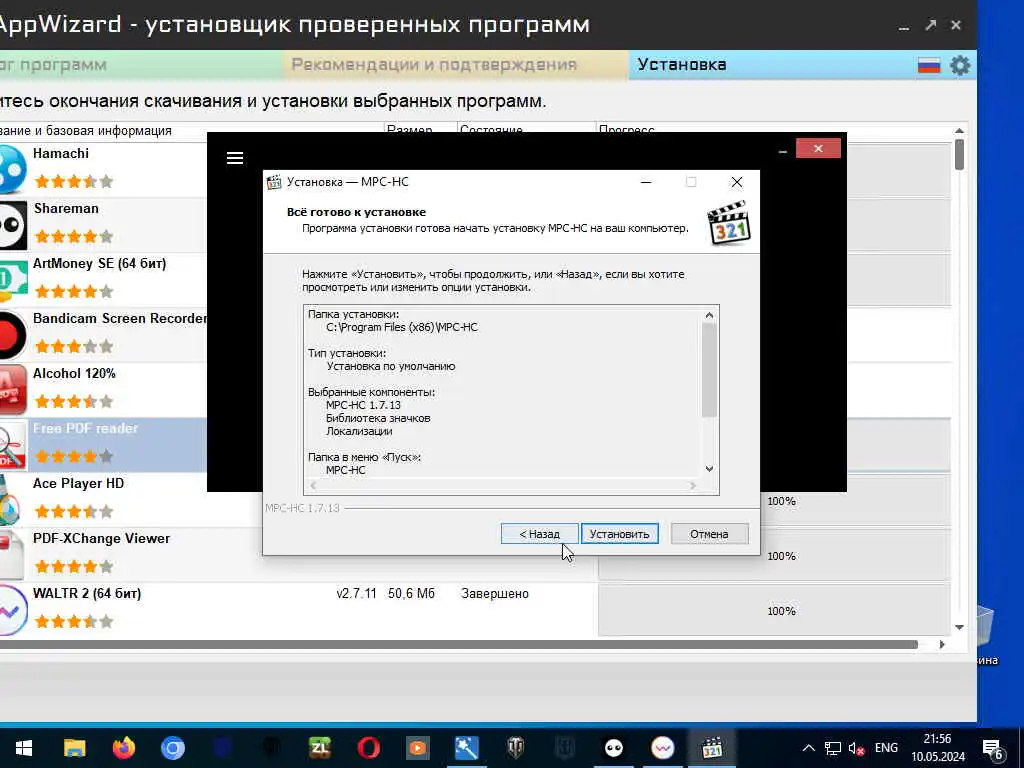Screen dimensions: 1024x768
Task: Click the Shareman app icon
Action: tap(12, 225)
